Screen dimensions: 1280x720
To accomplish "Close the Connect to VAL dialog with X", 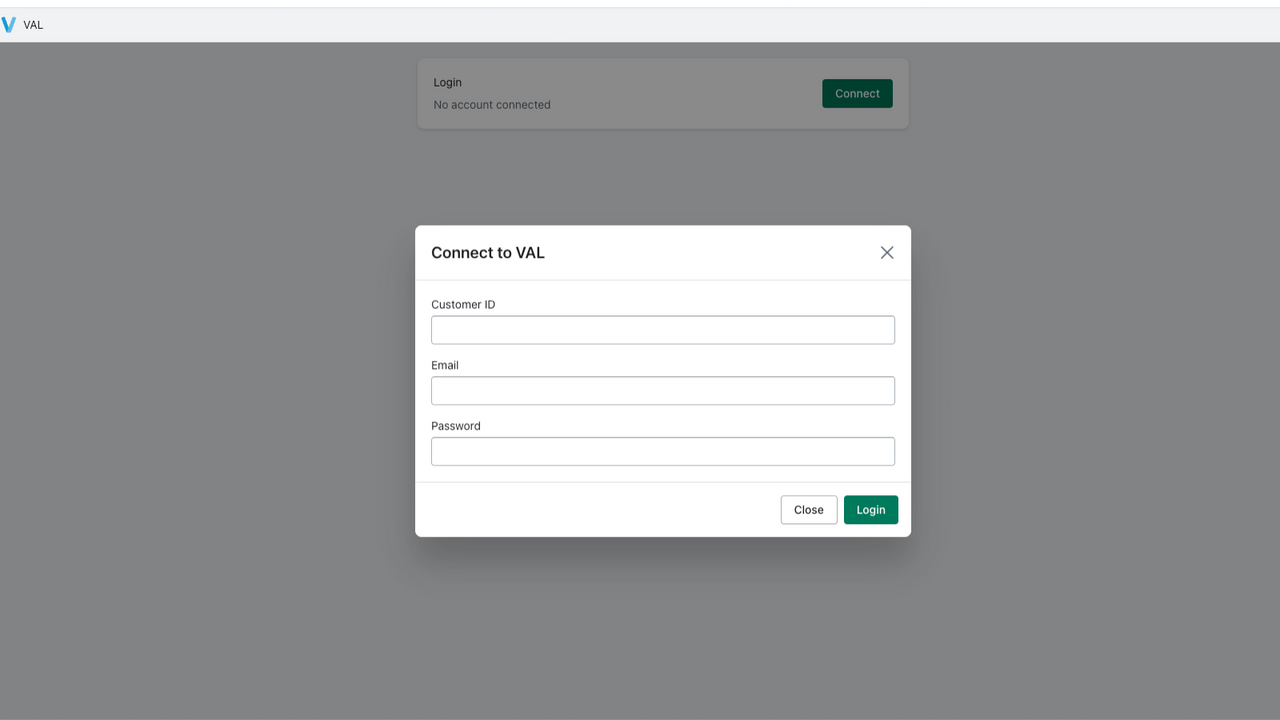I will click(887, 253).
